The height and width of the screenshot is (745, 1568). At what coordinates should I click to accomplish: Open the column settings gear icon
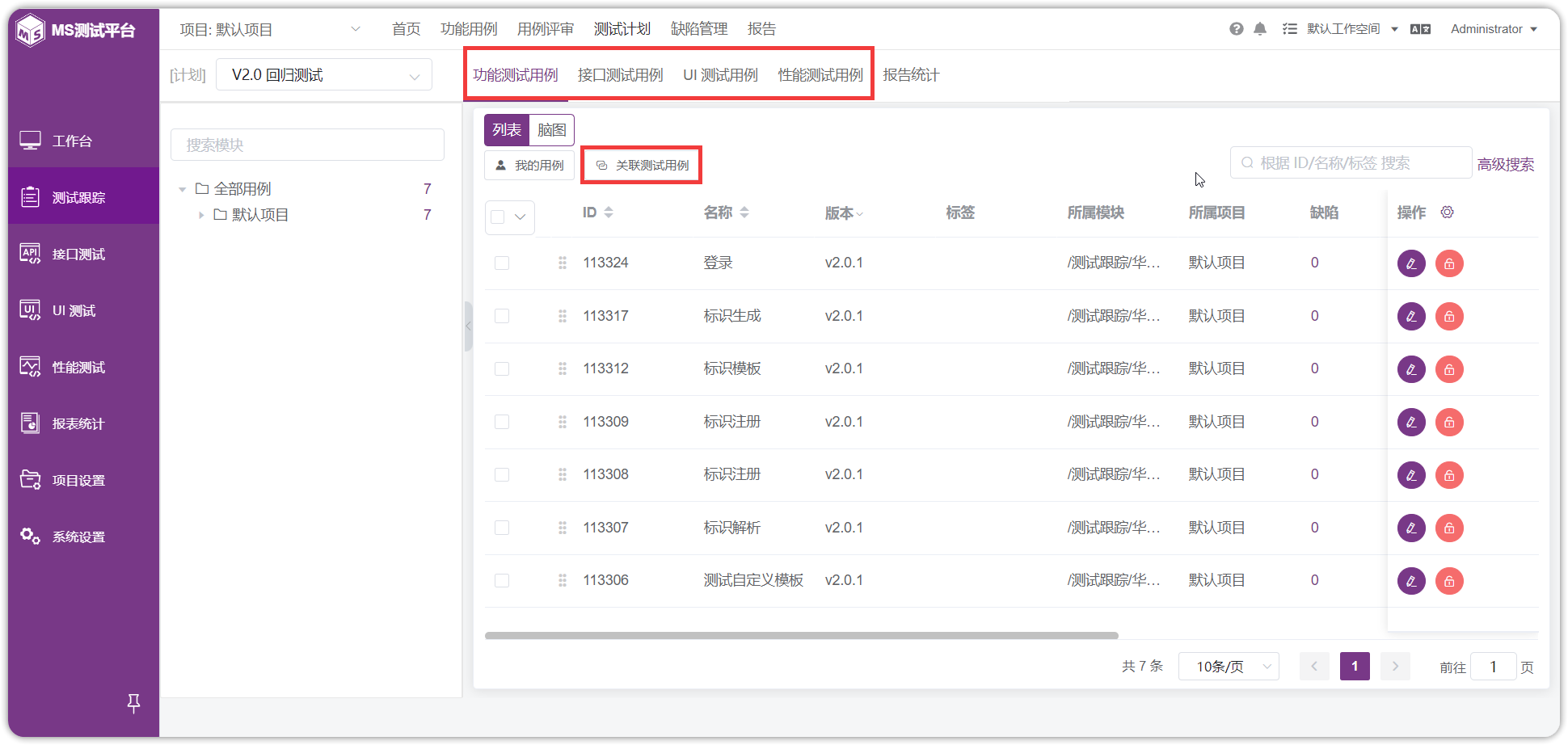tap(1448, 213)
